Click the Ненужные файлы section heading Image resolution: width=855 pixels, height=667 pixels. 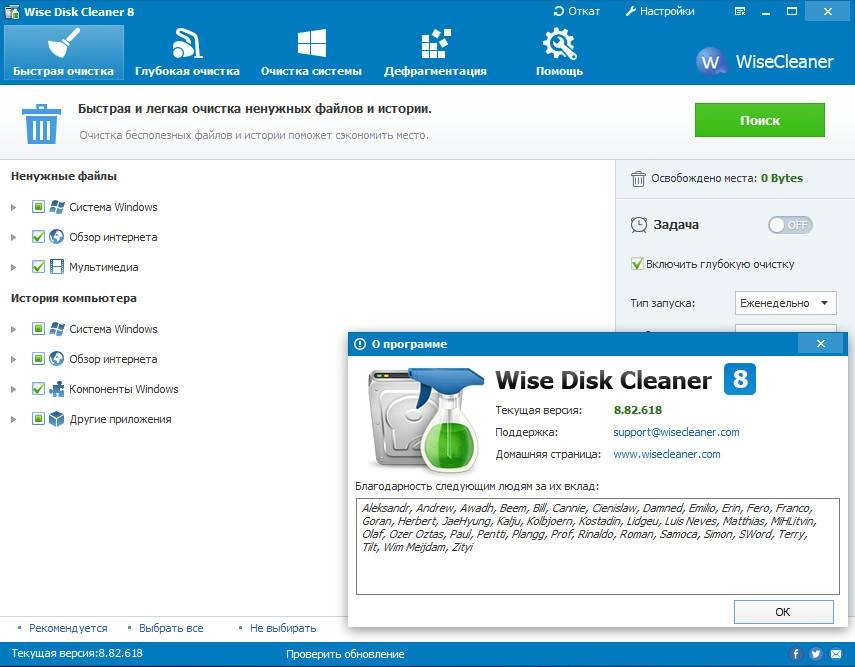coord(64,176)
